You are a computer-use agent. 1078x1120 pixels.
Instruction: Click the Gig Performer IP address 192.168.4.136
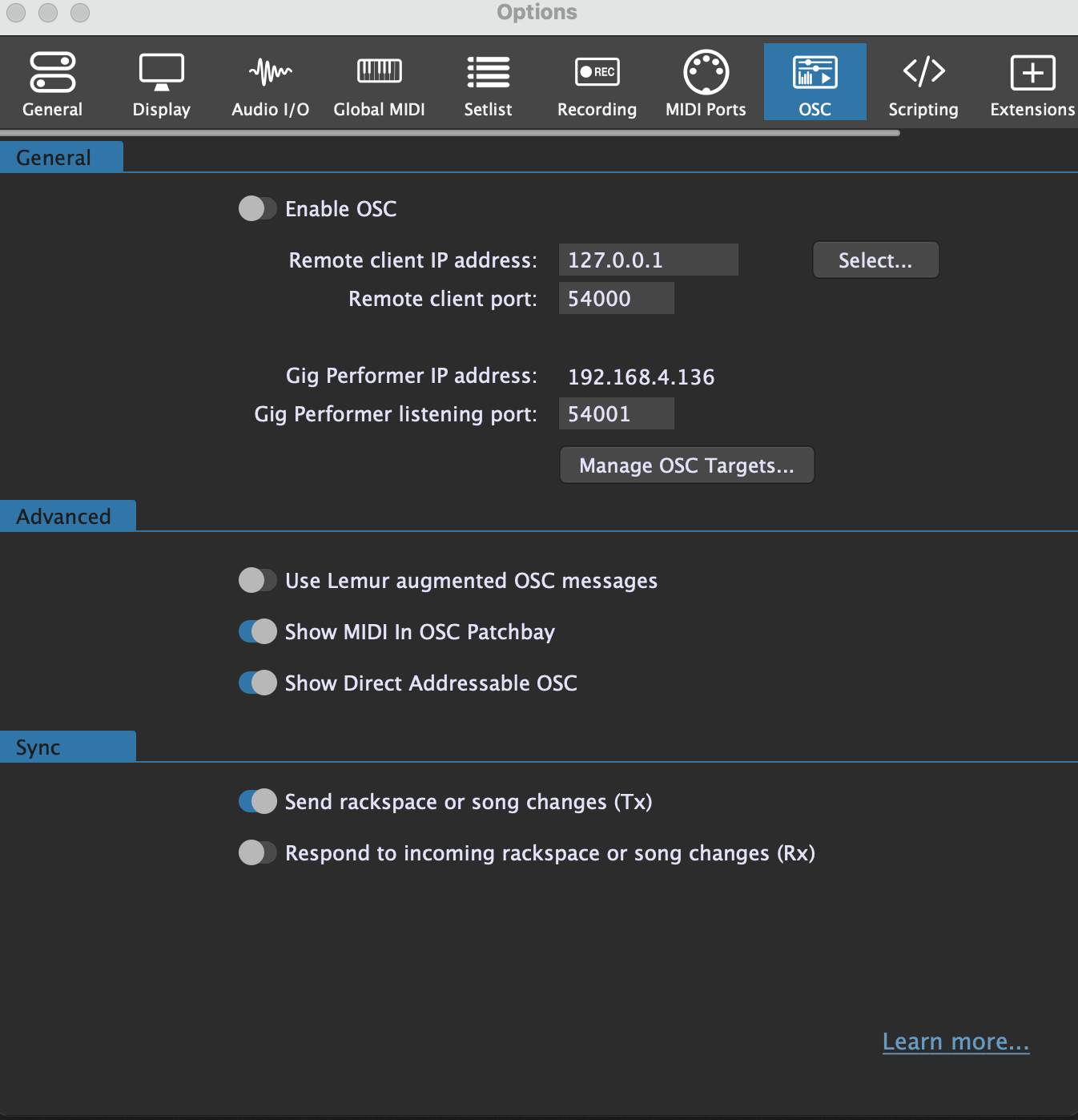coord(641,377)
